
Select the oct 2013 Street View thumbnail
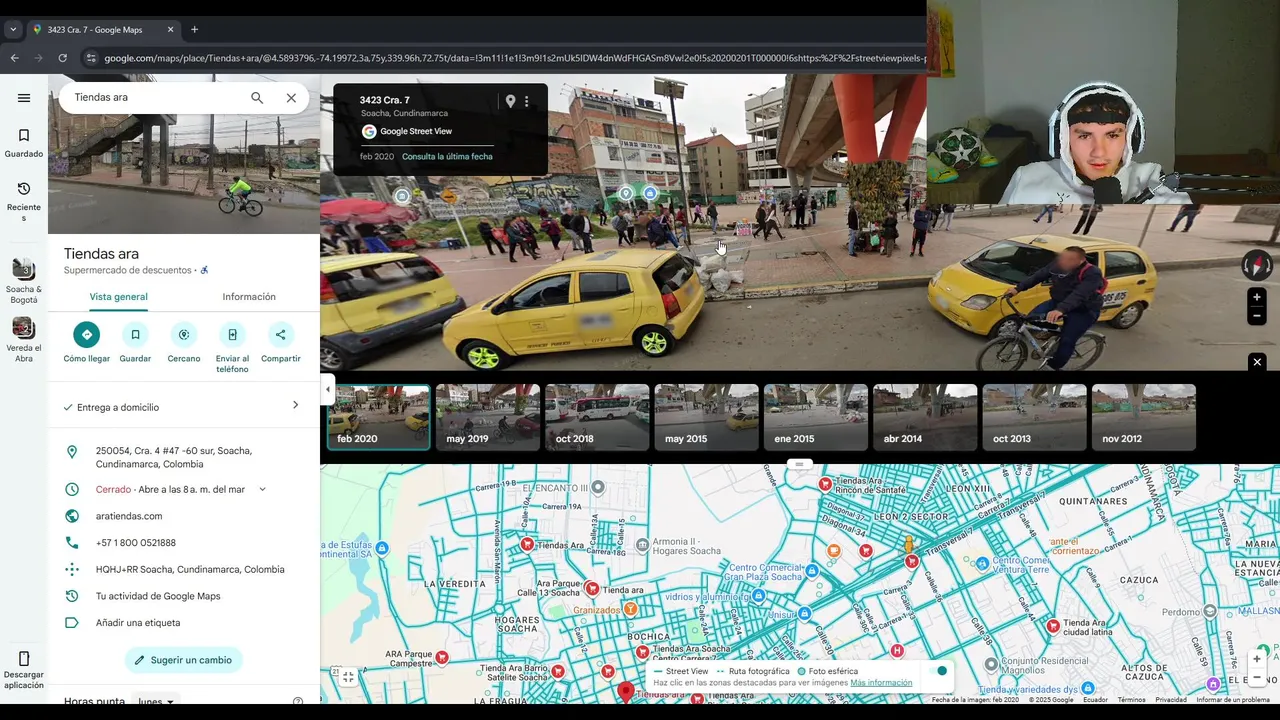[x=1035, y=417]
